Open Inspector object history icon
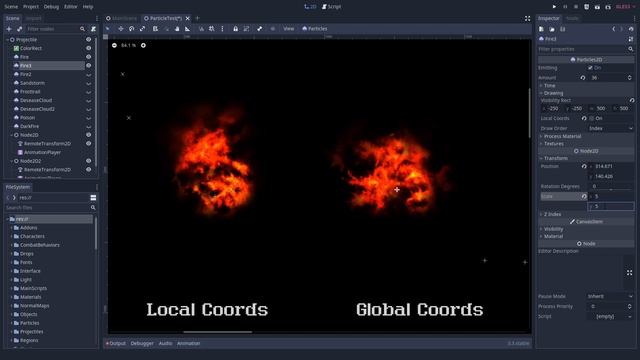Screen dimensions: 640x360 point(631,29)
